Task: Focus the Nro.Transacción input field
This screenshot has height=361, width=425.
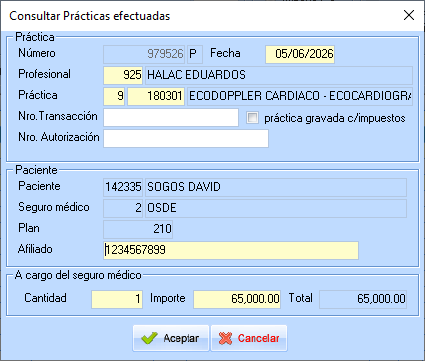Action: pyautogui.click(x=171, y=117)
